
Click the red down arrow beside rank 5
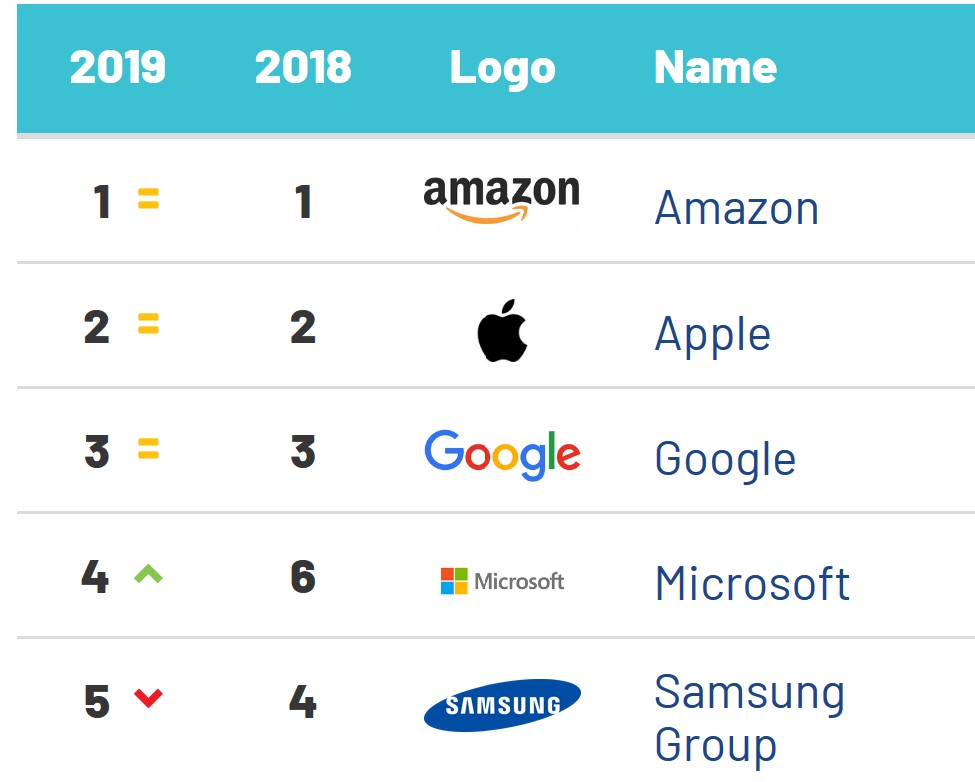click(x=148, y=698)
